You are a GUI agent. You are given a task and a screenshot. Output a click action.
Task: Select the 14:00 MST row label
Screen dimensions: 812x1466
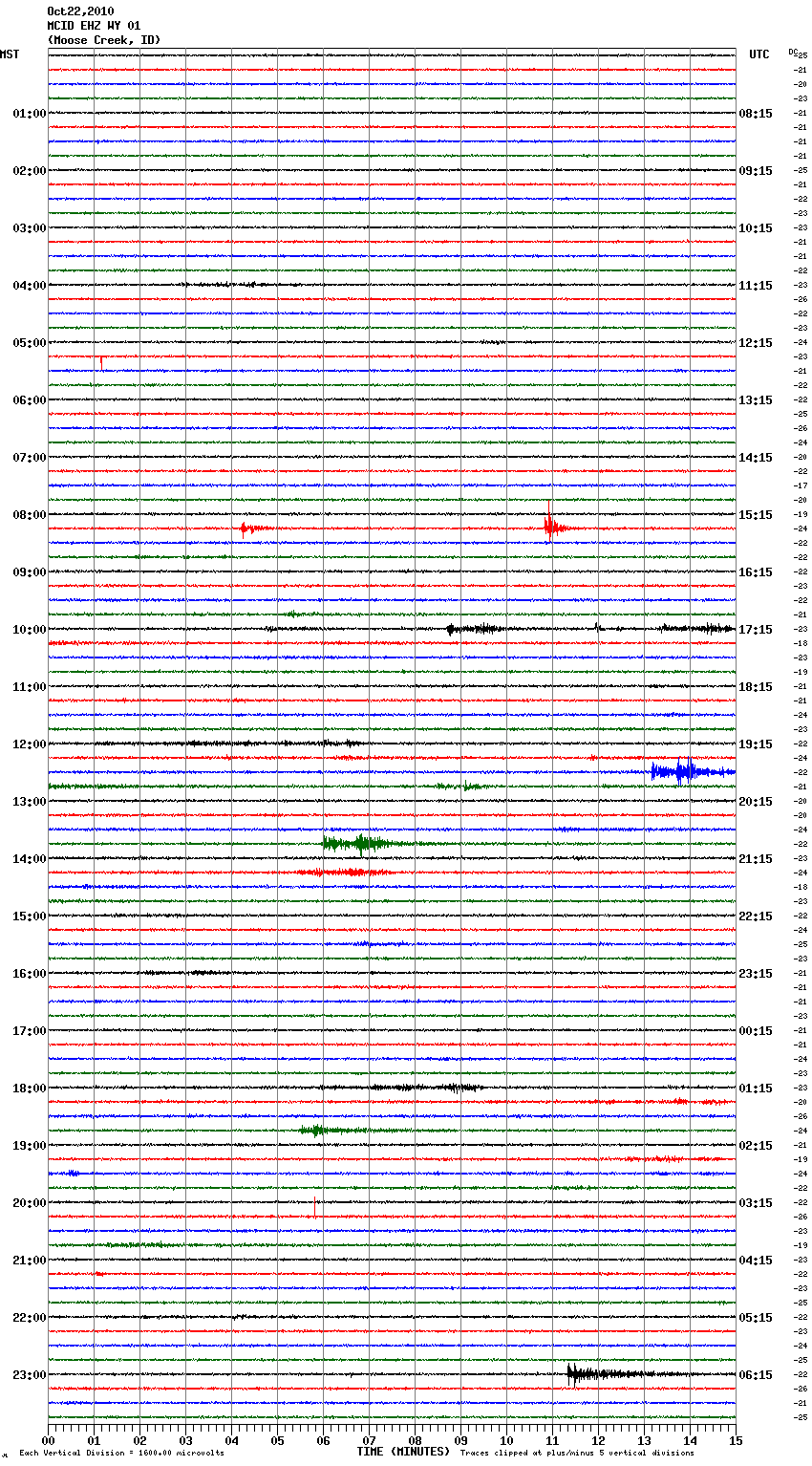(30, 859)
